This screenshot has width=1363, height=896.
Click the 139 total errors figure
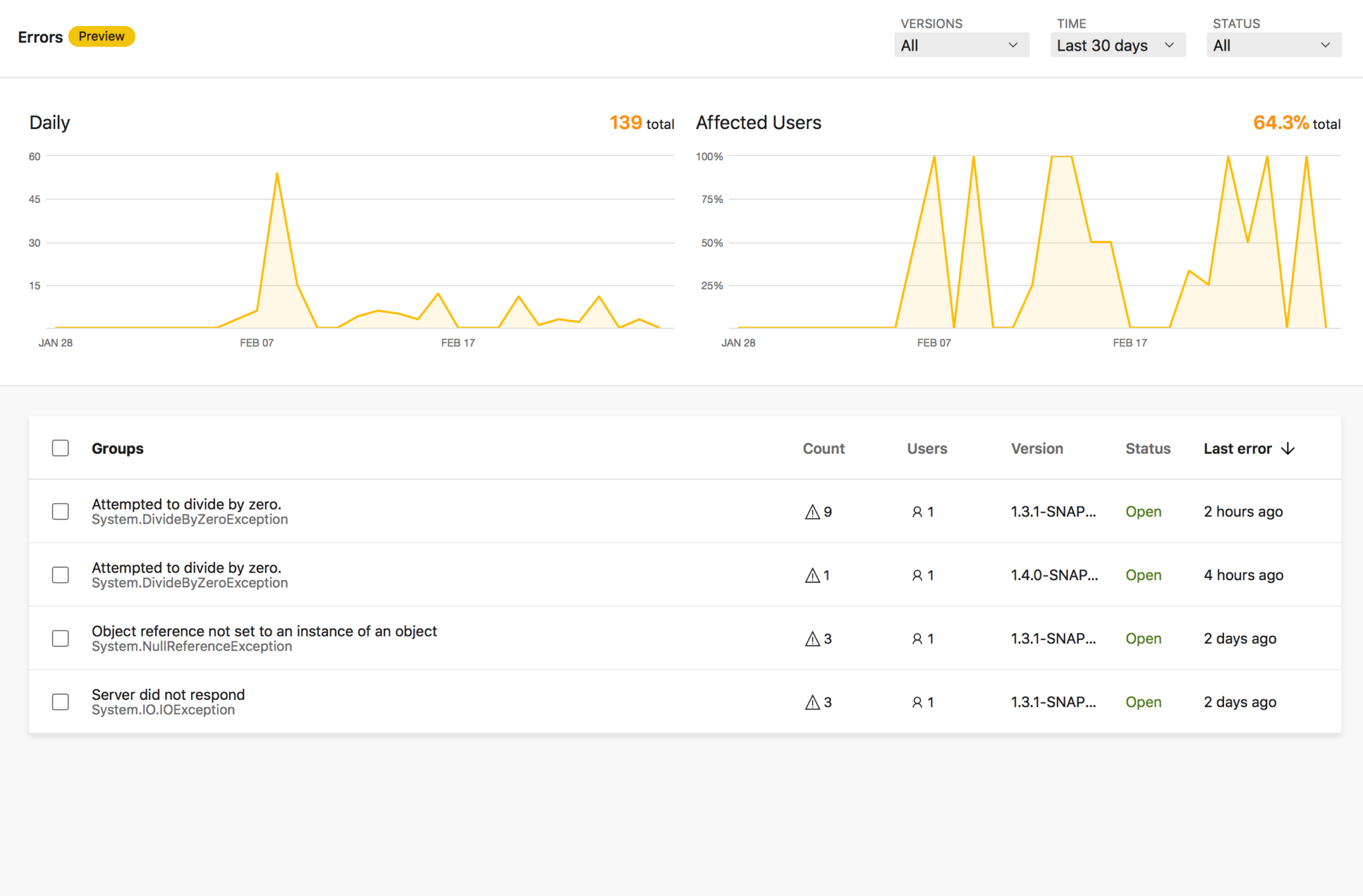tap(642, 123)
